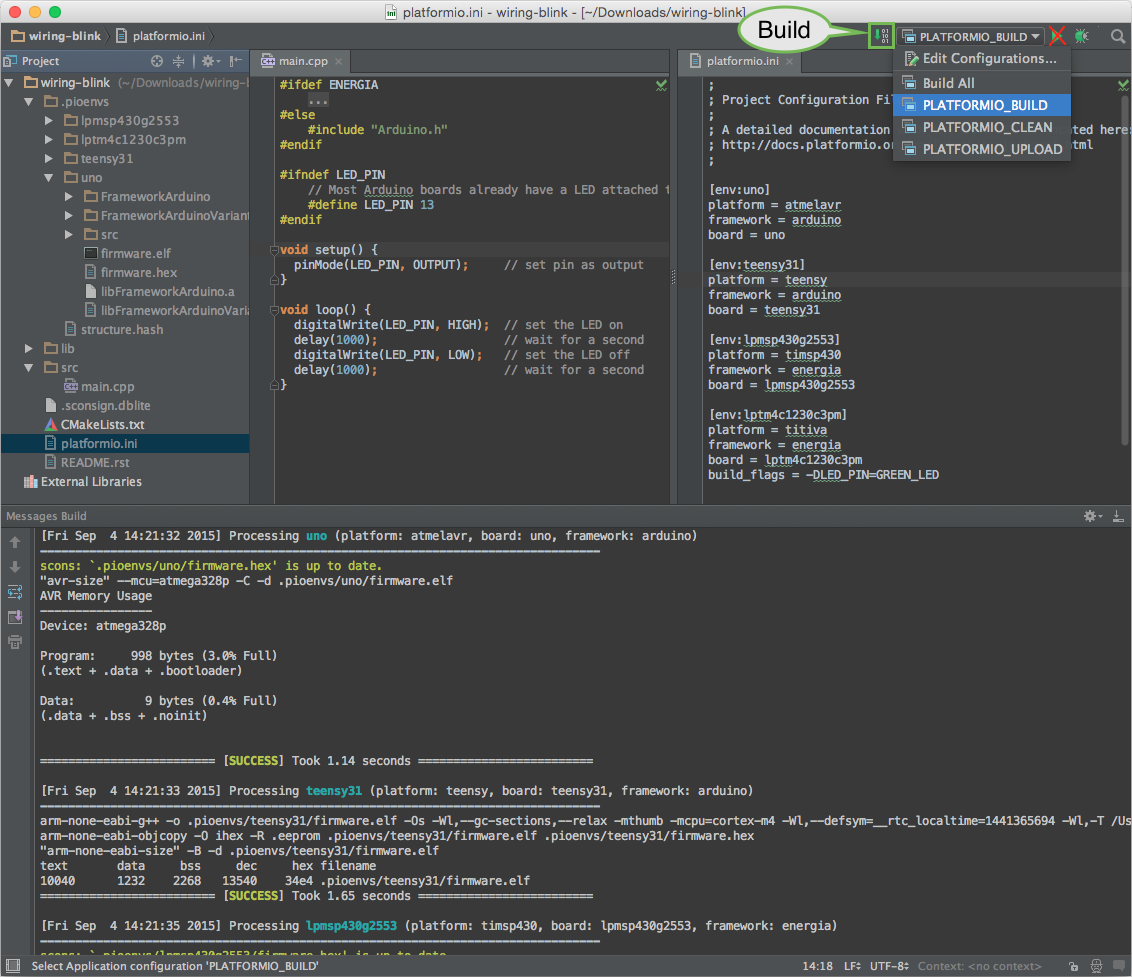Screen dimensions: 1132x977
Task: Collapse the uno folder
Action: pyautogui.click(x=48, y=178)
